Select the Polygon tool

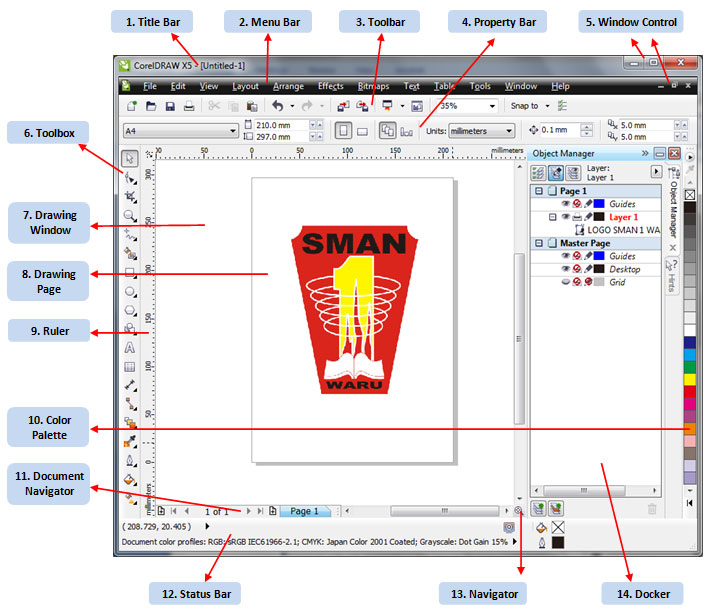(x=130, y=311)
